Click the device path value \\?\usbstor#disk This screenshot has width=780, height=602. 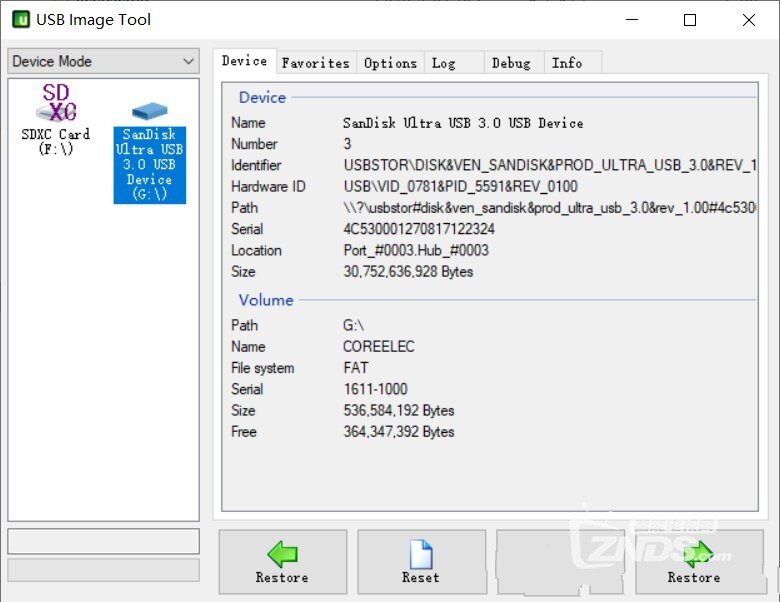point(550,207)
